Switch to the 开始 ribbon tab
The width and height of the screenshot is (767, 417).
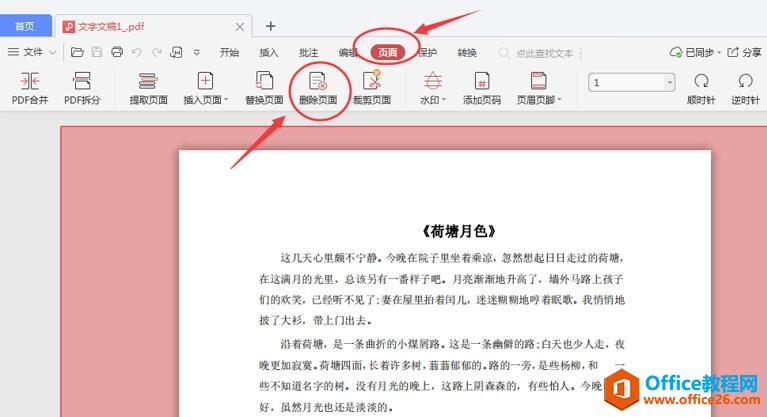coord(229,52)
